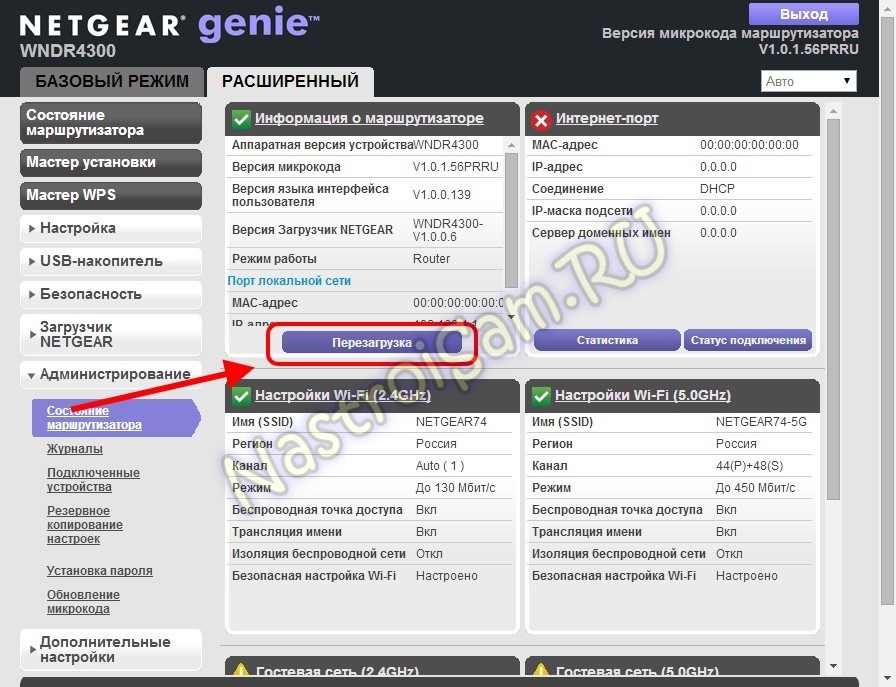Click the Выход logout button
The width and height of the screenshot is (896, 687).
click(x=803, y=13)
